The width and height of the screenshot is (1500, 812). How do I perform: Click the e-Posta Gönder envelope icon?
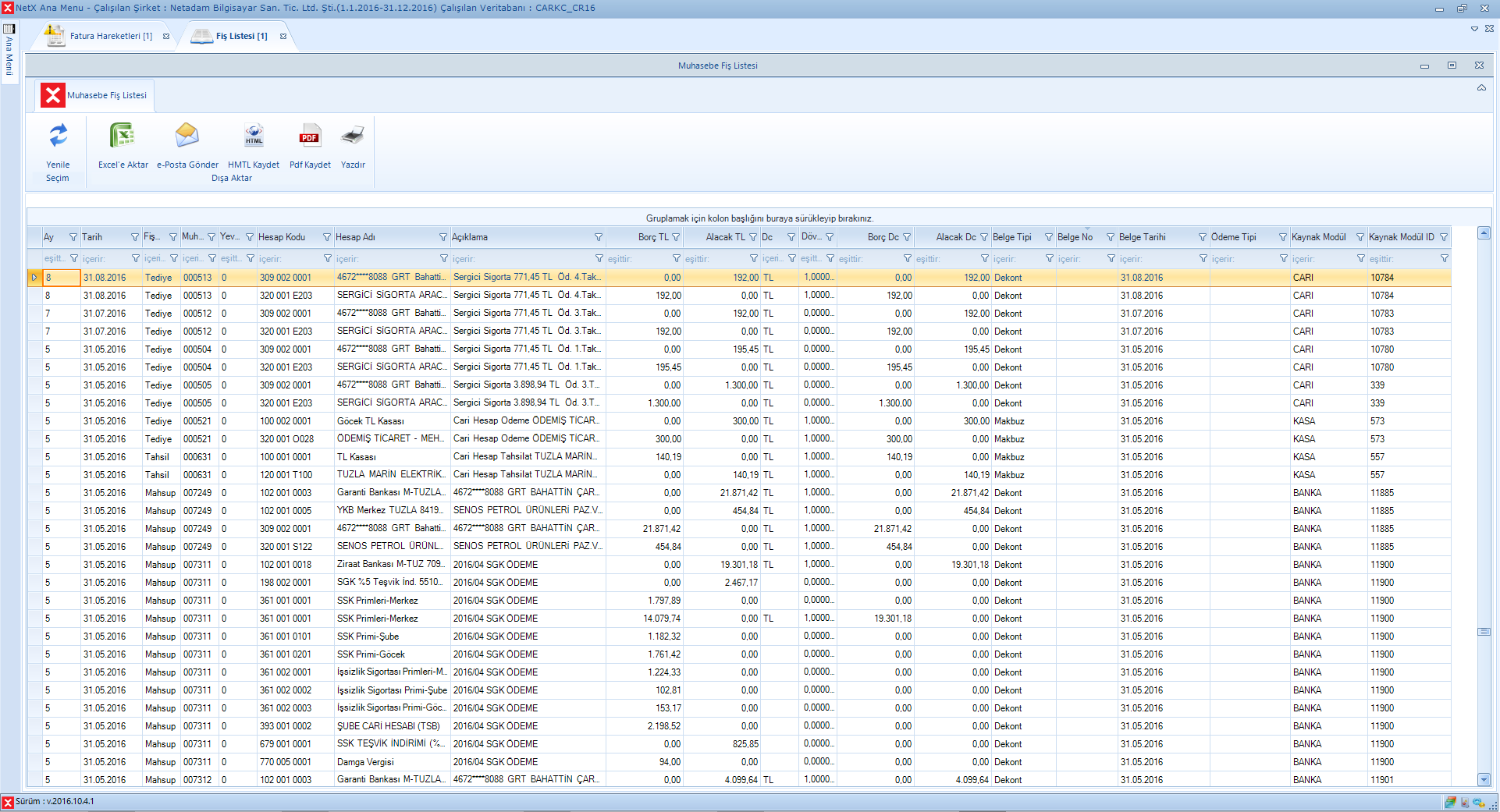tap(187, 137)
